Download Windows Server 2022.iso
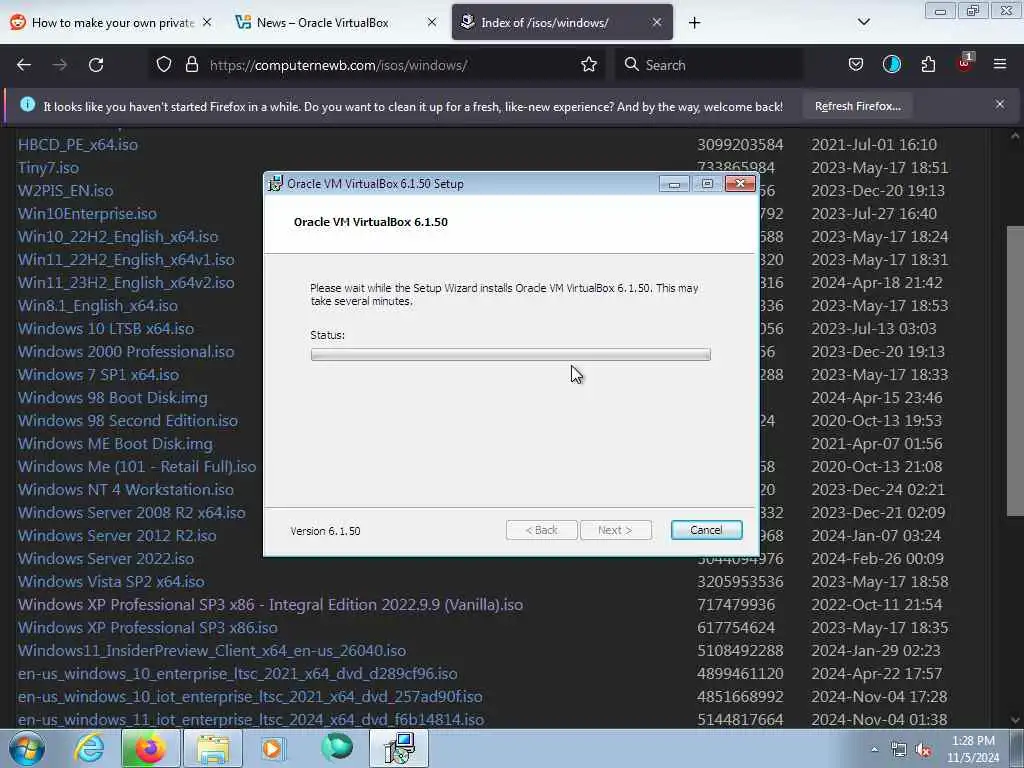This screenshot has height=768, width=1024. pyautogui.click(x=105, y=558)
